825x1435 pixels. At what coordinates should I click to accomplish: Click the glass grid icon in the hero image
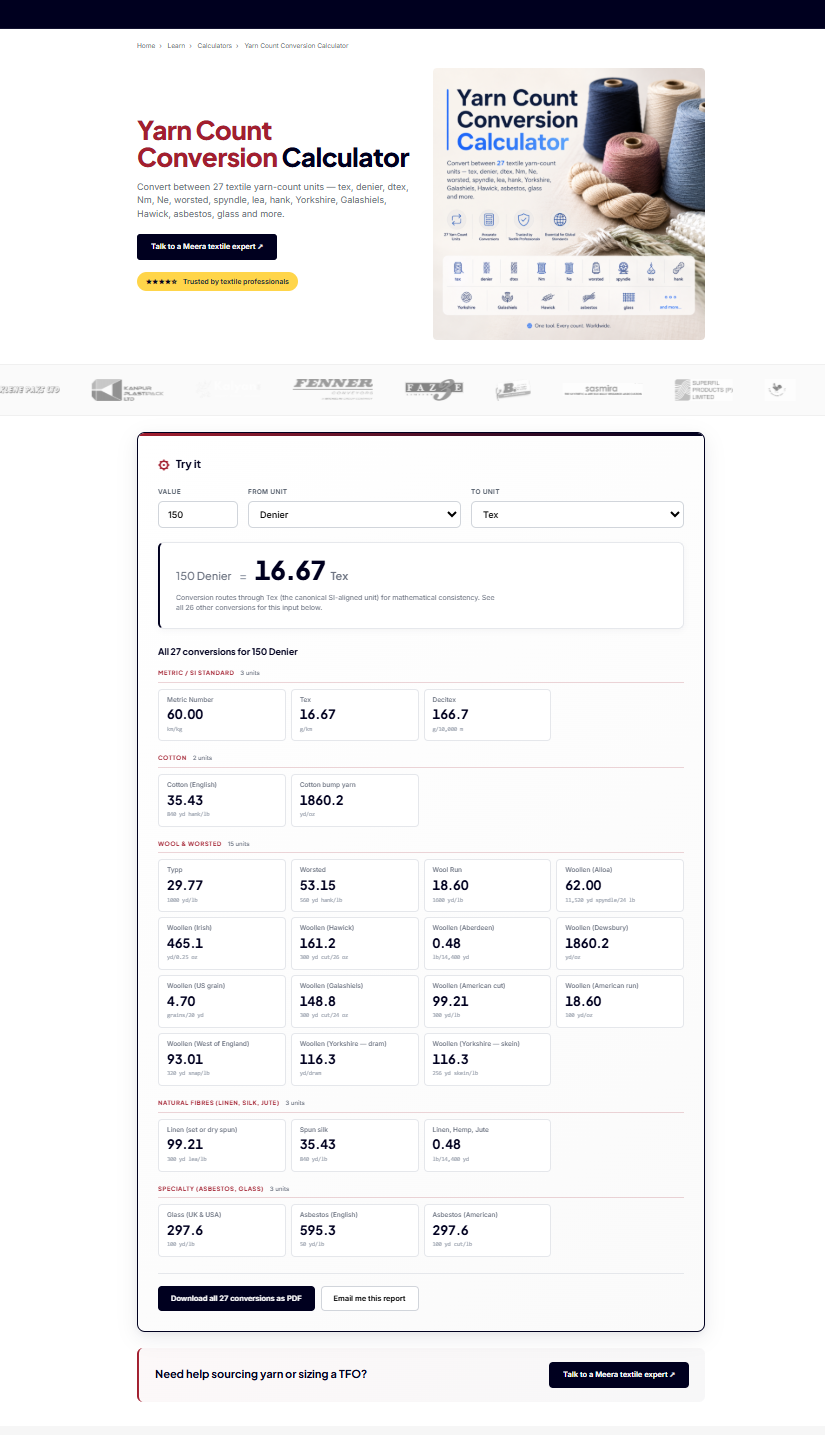[x=628, y=298]
